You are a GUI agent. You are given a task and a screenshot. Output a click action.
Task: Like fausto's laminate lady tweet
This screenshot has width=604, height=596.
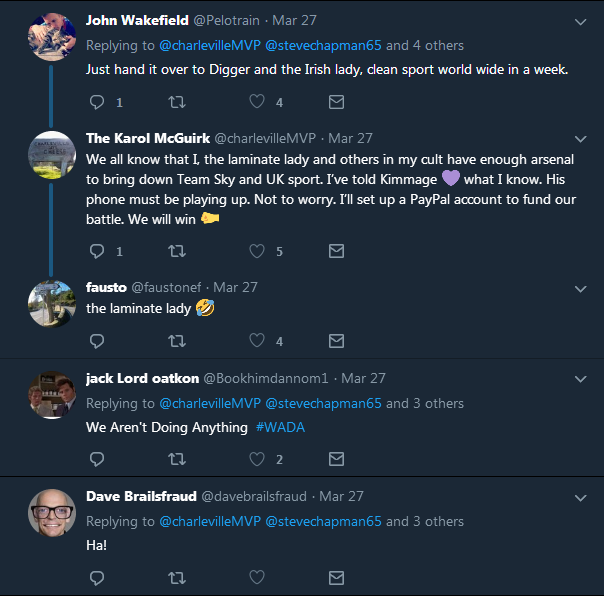click(257, 341)
